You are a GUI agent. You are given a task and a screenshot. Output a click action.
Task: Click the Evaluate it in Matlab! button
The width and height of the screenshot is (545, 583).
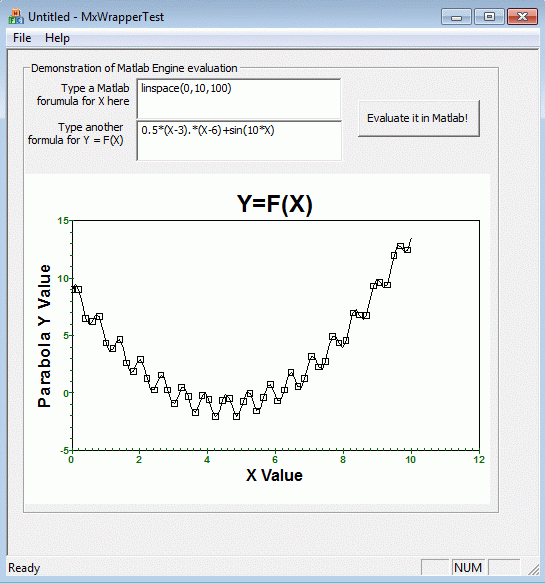click(x=419, y=118)
